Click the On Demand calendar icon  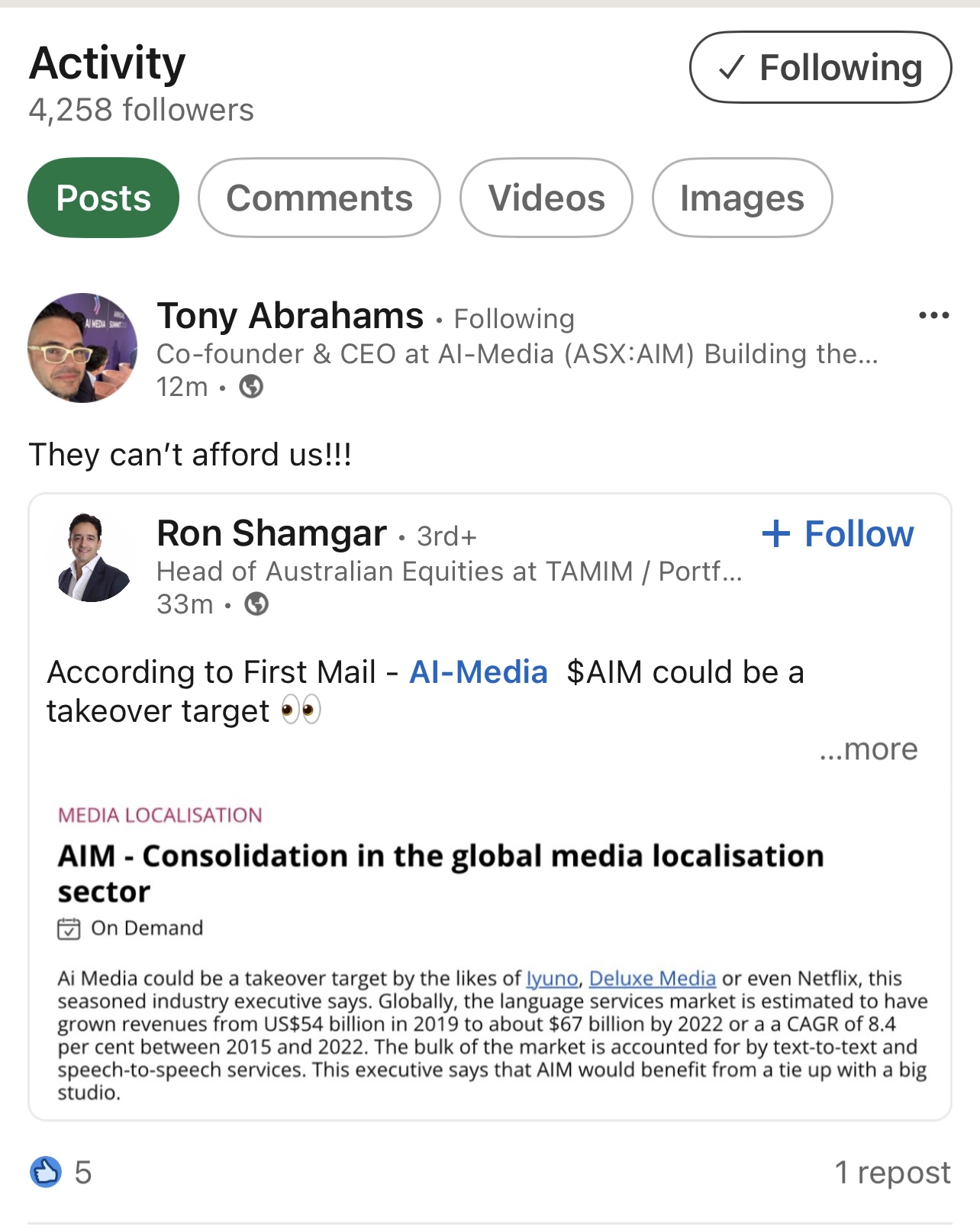(x=69, y=929)
